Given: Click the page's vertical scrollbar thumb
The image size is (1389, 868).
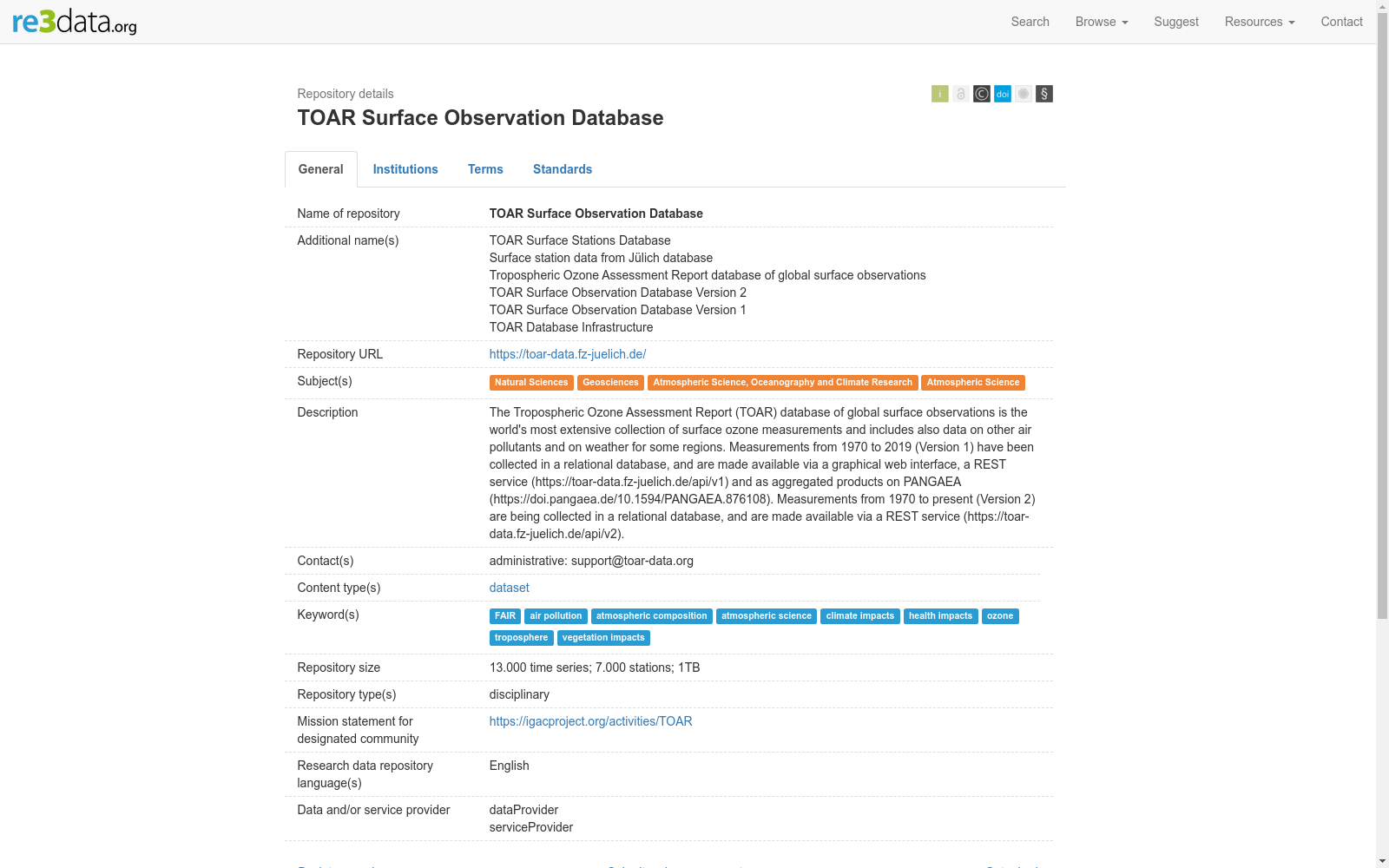Looking at the screenshot, I should tap(1382, 317).
